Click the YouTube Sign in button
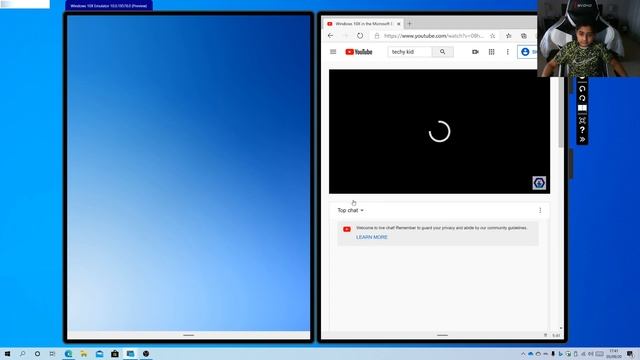This screenshot has width=640, height=360. tap(528, 52)
